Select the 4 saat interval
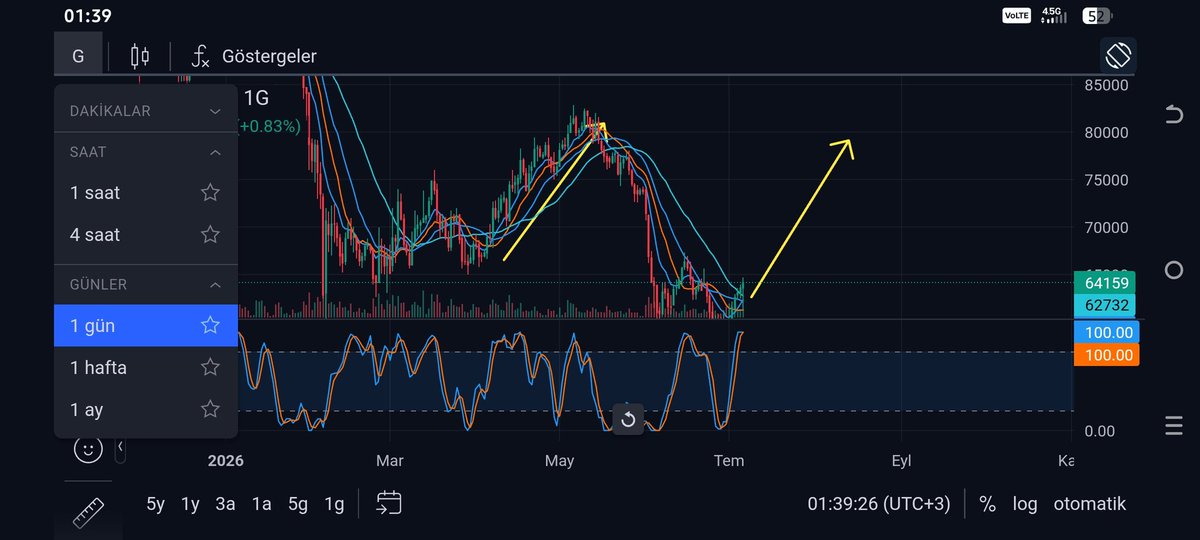The height and width of the screenshot is (540, 1200). point(146,235)
